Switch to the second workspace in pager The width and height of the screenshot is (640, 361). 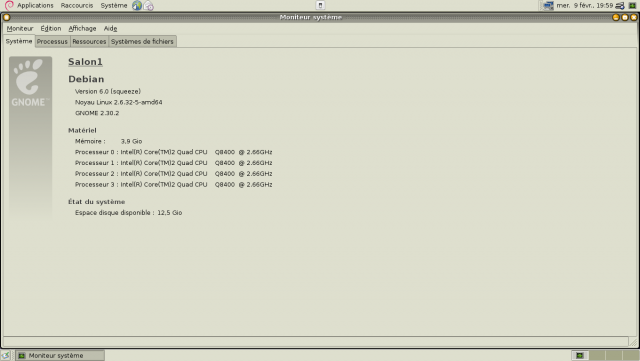597,355
